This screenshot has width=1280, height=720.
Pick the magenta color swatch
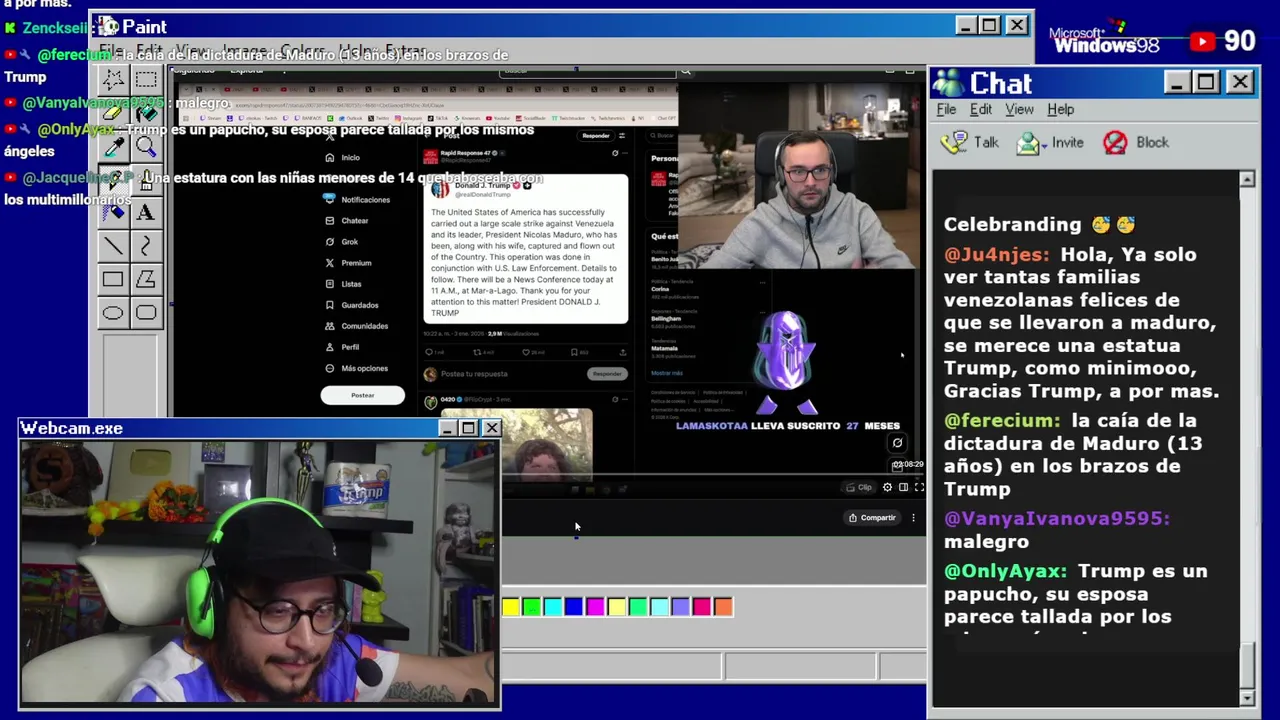tap(595, 606)
